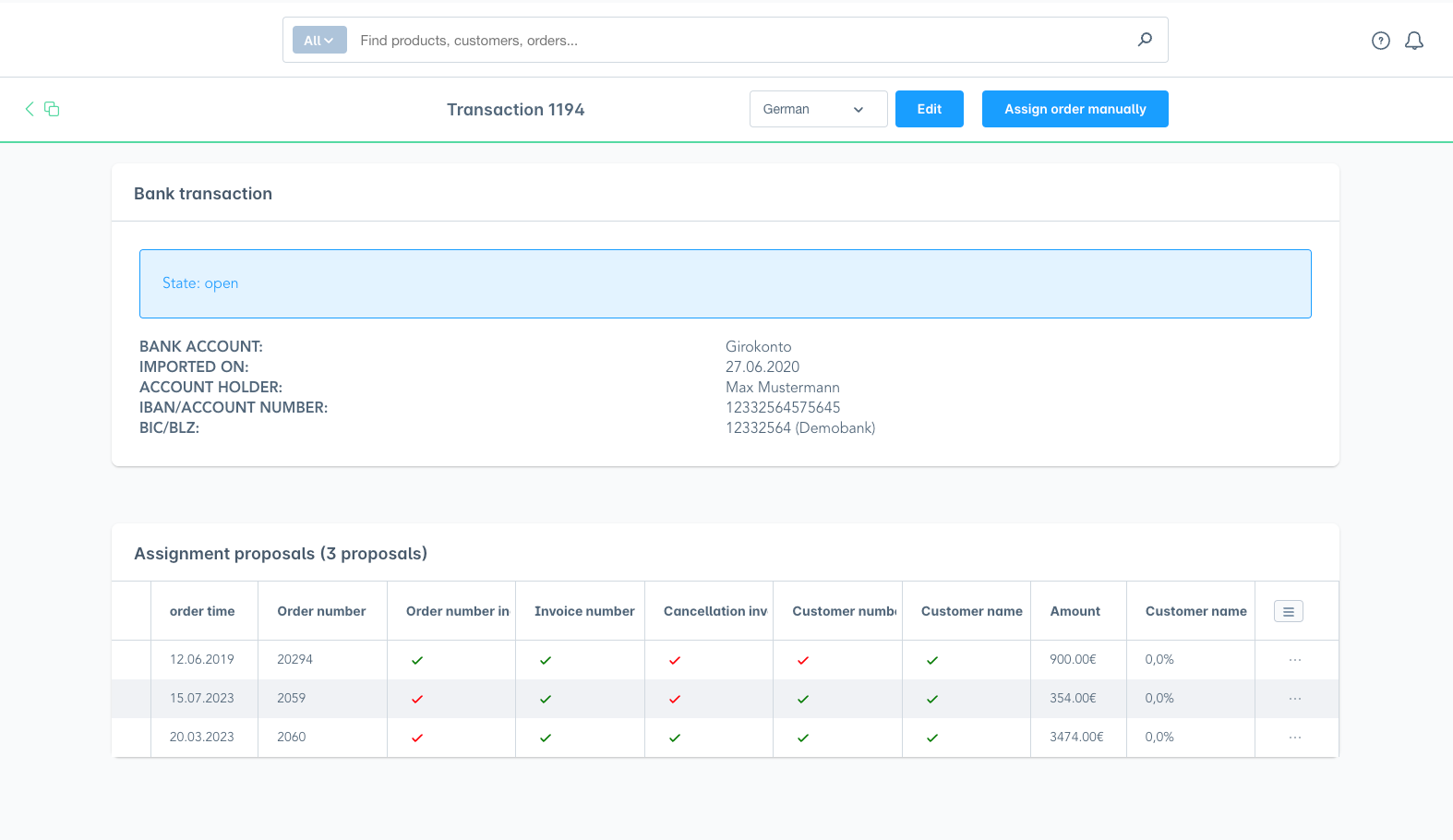Click the Customer name checkmark for order 20294
Image resolution: width=1453 pixels, height=840 pixels.
(x=932, y=660)
